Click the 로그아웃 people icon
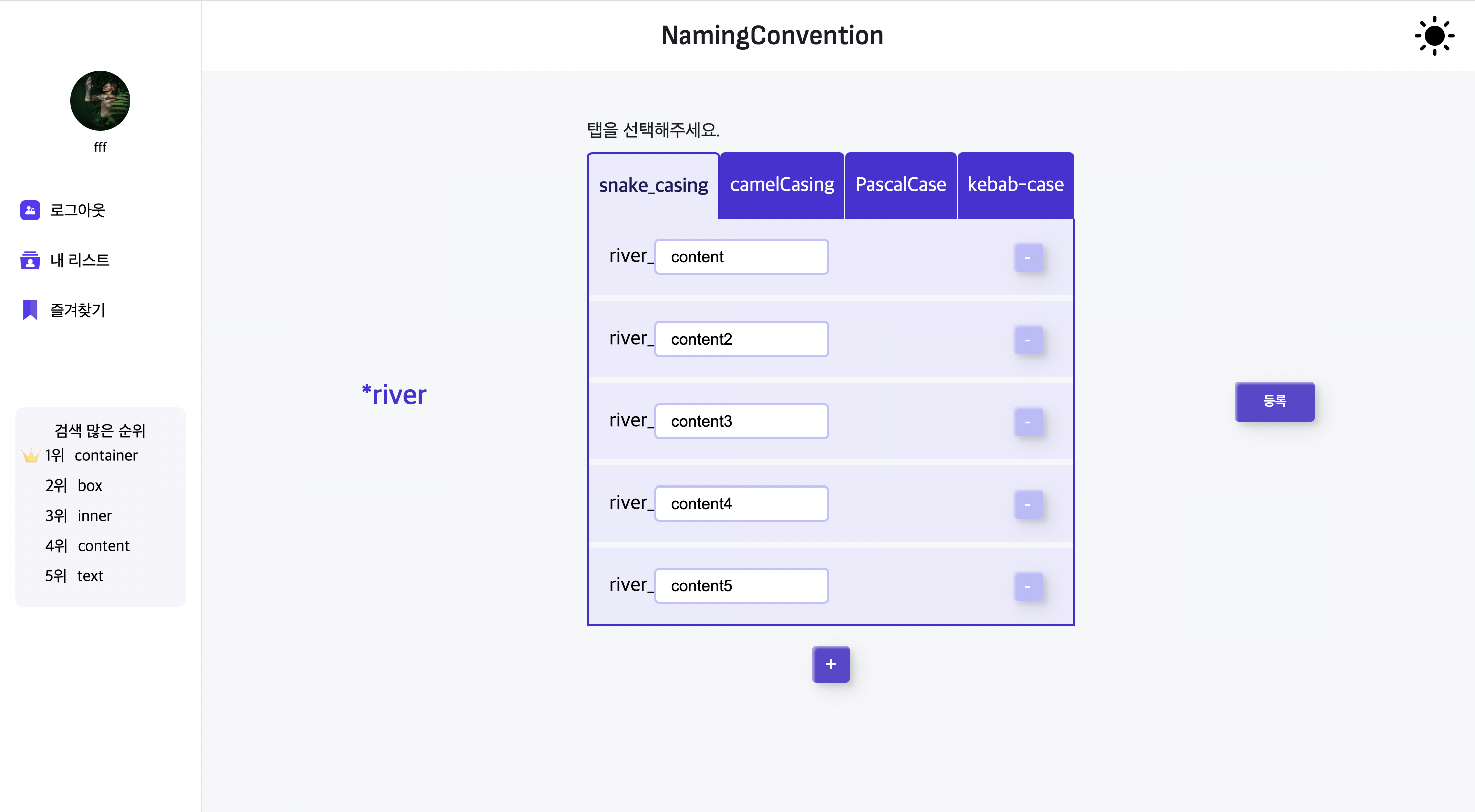The height and width of the screenshot is (812, 1475). click(x=30, y=210)
